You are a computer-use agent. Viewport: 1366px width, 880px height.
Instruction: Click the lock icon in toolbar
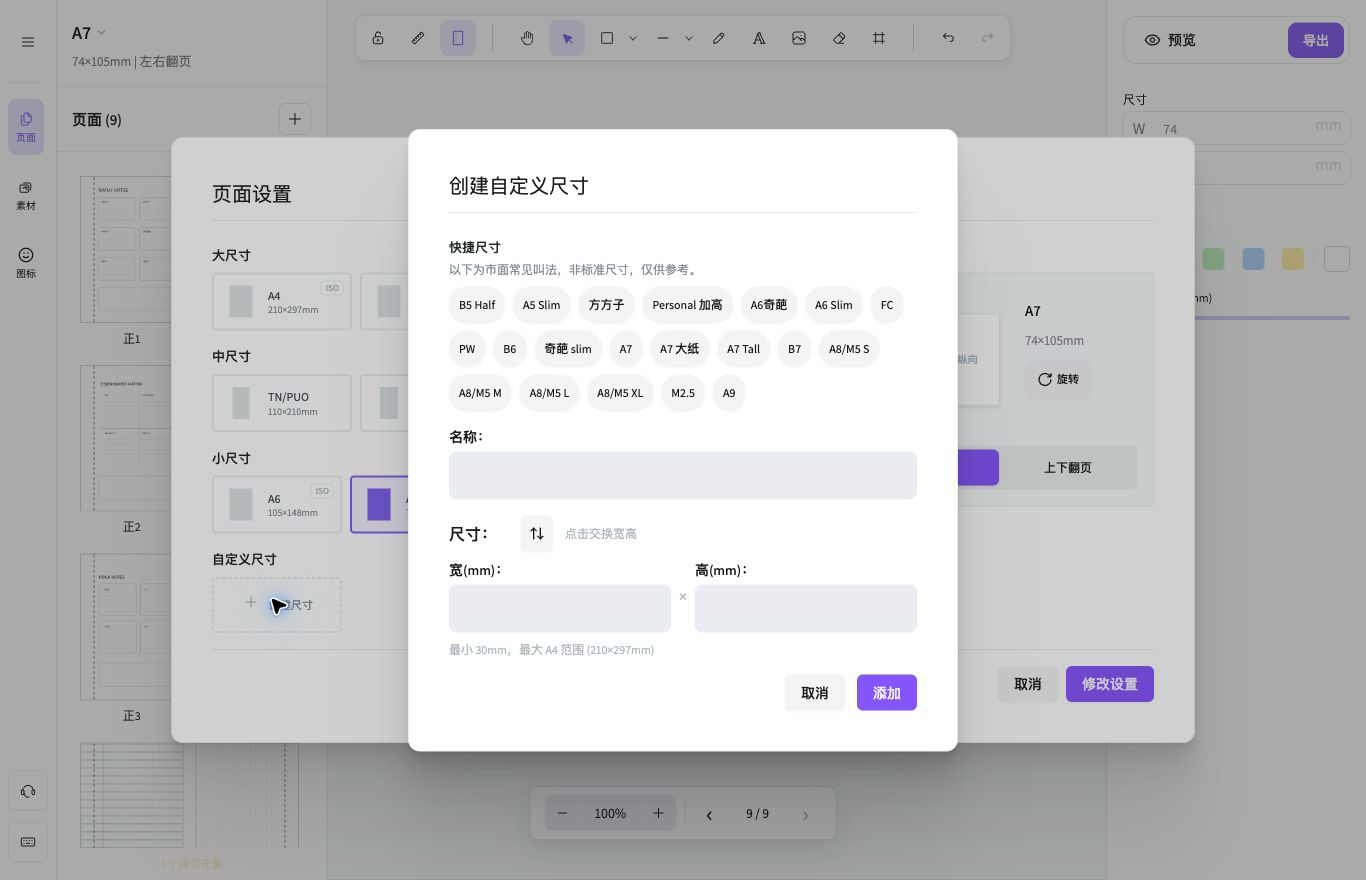coord(378,38)
